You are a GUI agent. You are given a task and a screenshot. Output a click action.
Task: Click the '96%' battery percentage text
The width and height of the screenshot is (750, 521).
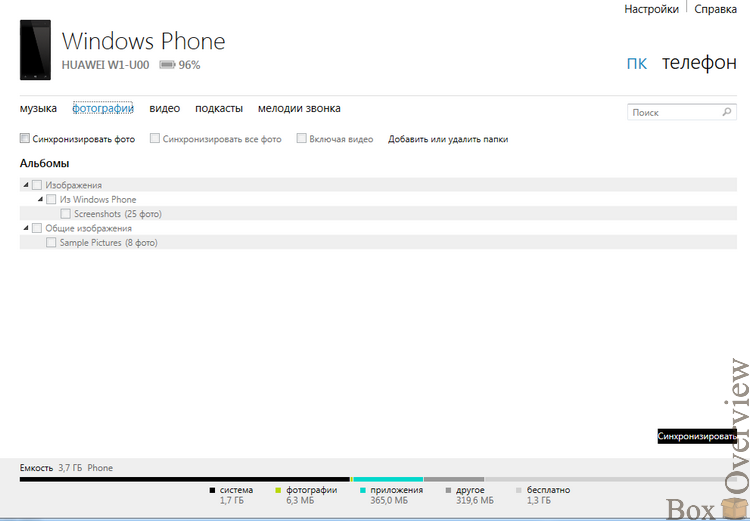click(x=189, y=65)
